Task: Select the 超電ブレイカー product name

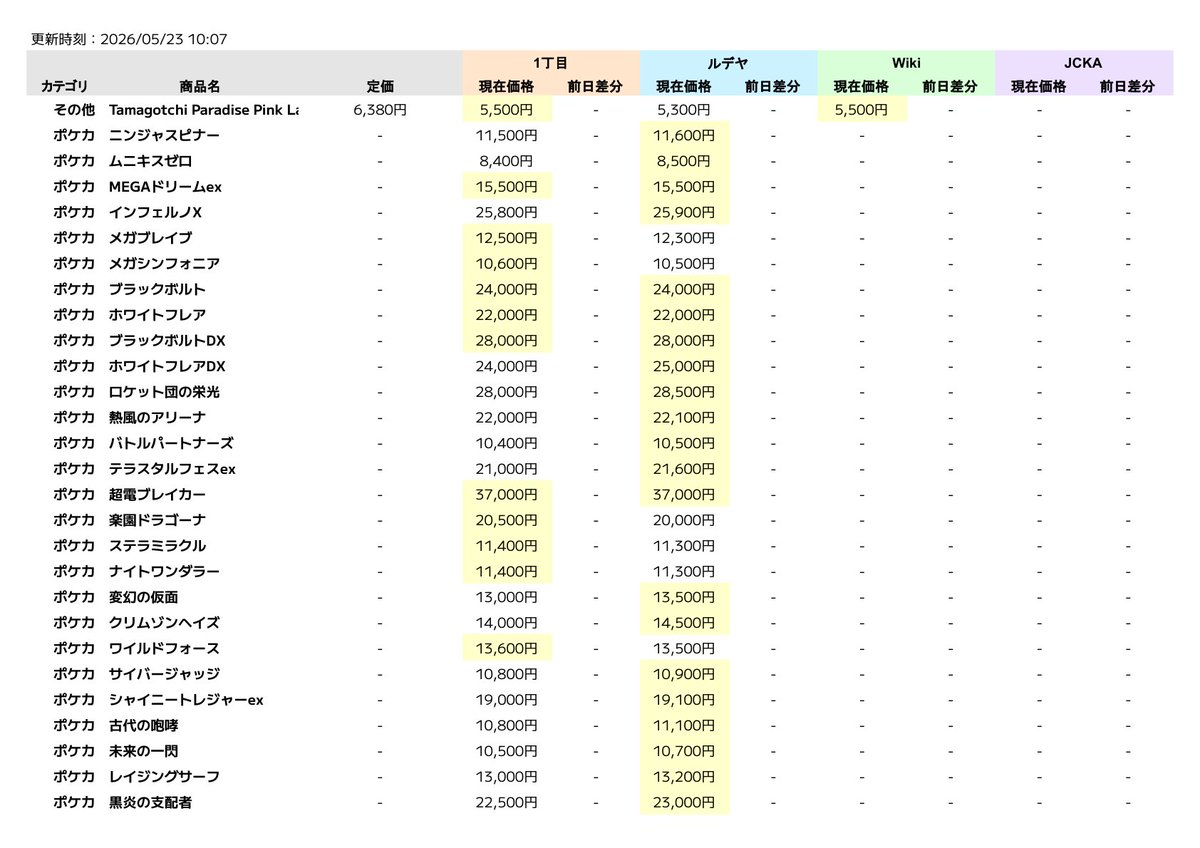Action: (x=157, y=495)
